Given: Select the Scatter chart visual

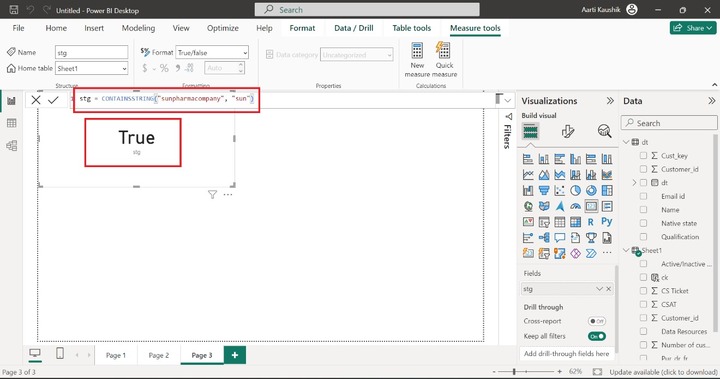Looking at the screenshot, I should (559, 190).
